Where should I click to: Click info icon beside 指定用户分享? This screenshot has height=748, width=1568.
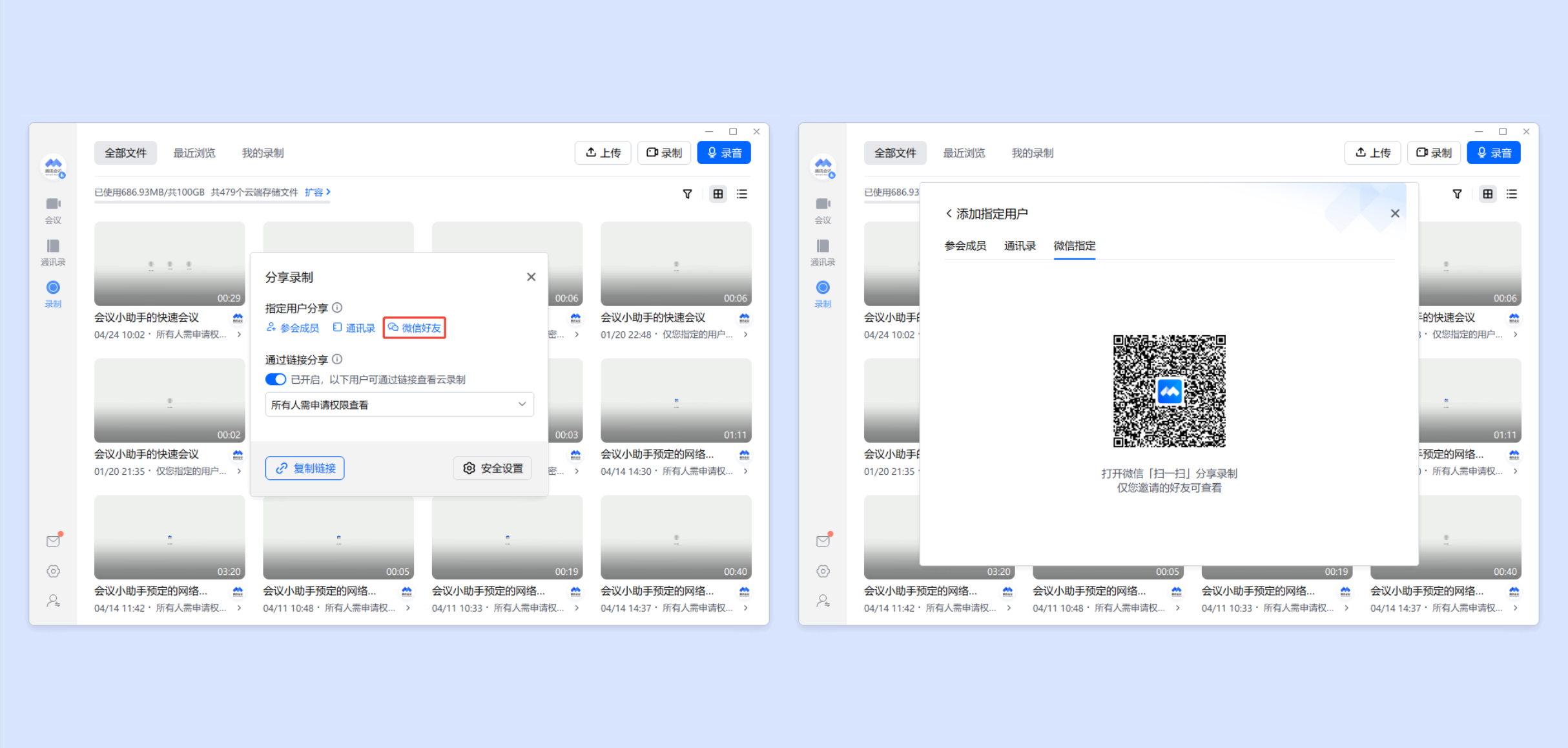pos(337,307)
